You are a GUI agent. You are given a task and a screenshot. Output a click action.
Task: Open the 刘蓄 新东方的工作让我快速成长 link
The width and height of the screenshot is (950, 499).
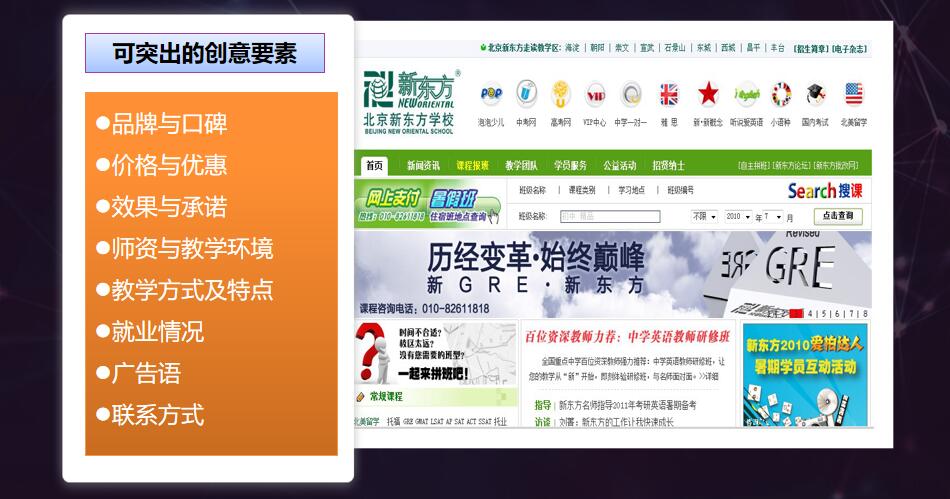[x=616, y=422]
